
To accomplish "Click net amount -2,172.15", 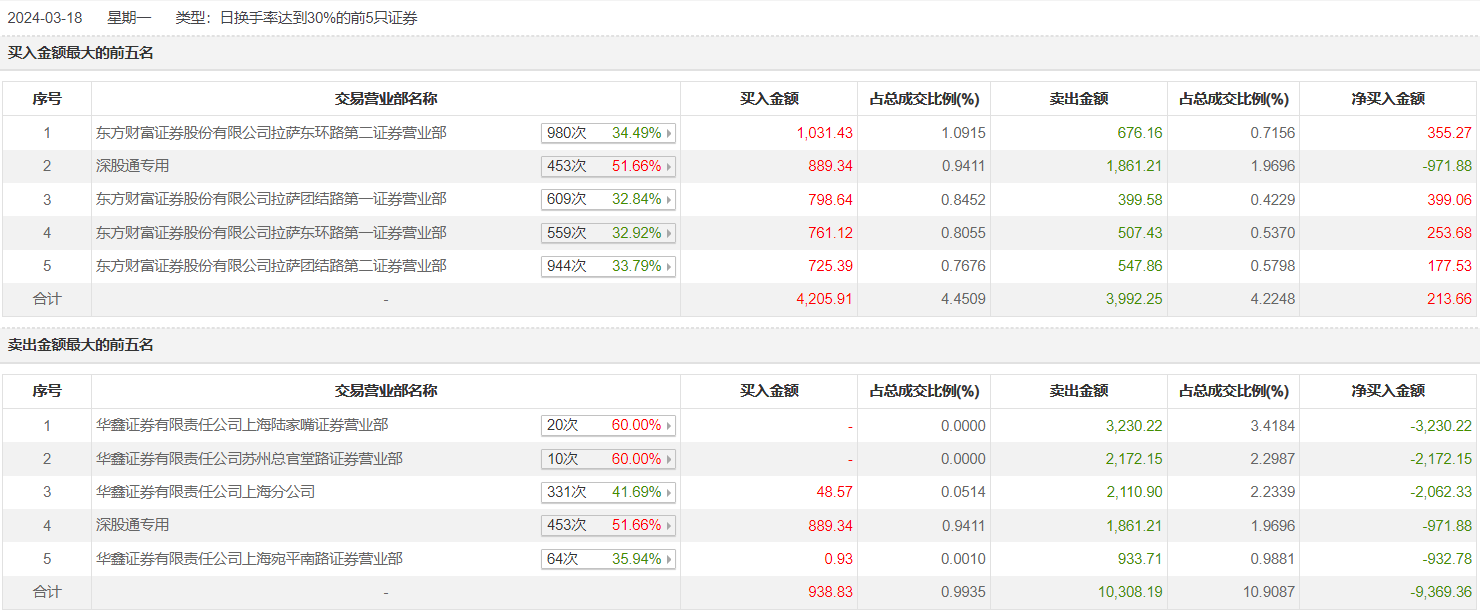I will [1441, 459].
